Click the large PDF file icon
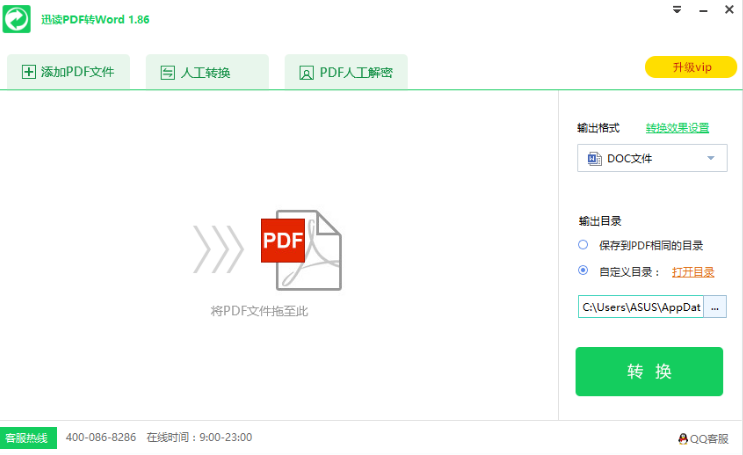 click(x=301, y=250)
